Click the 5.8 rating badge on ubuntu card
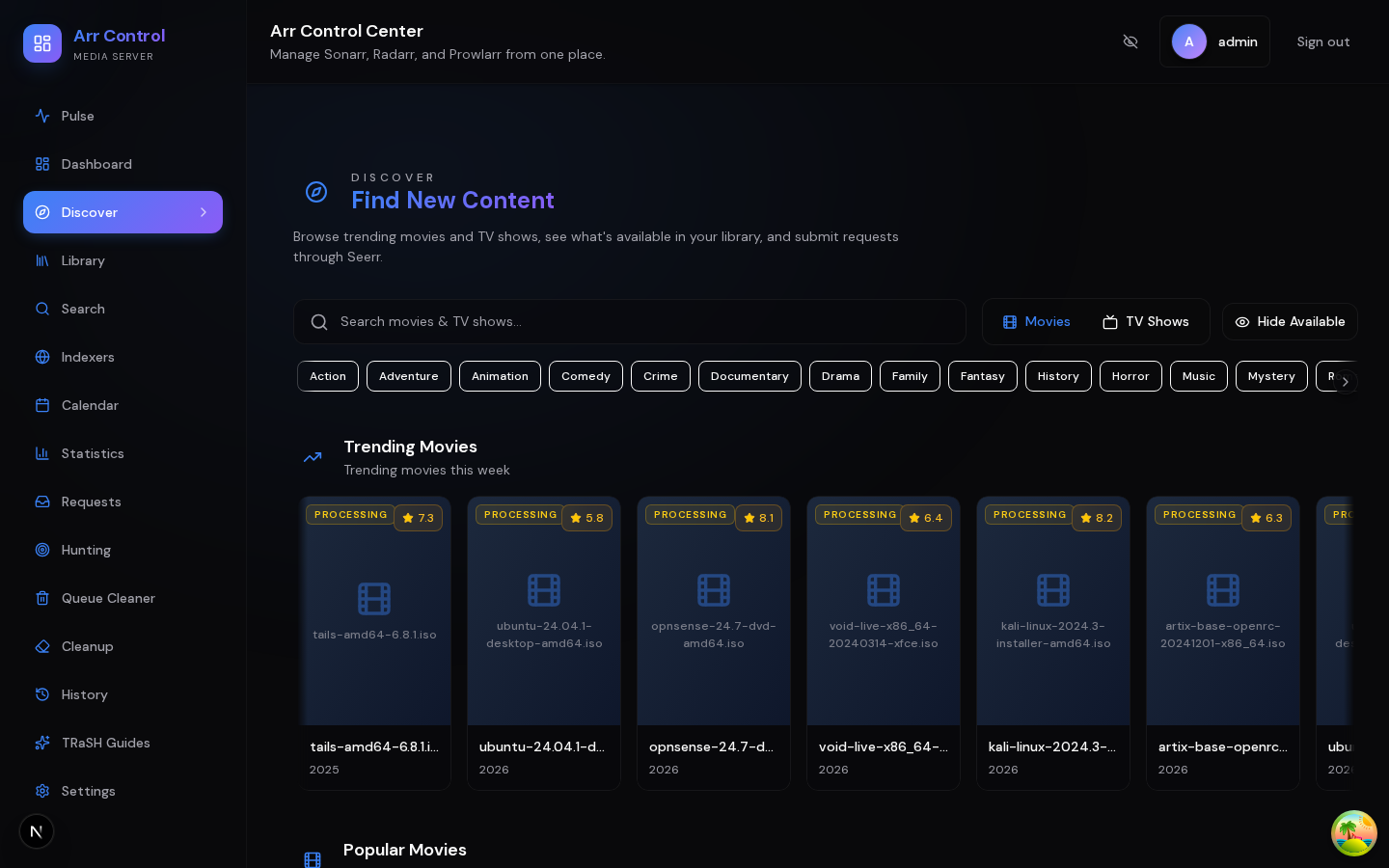Image resolution: width=1389 pixels, height=868 pixels. (586, 518)
